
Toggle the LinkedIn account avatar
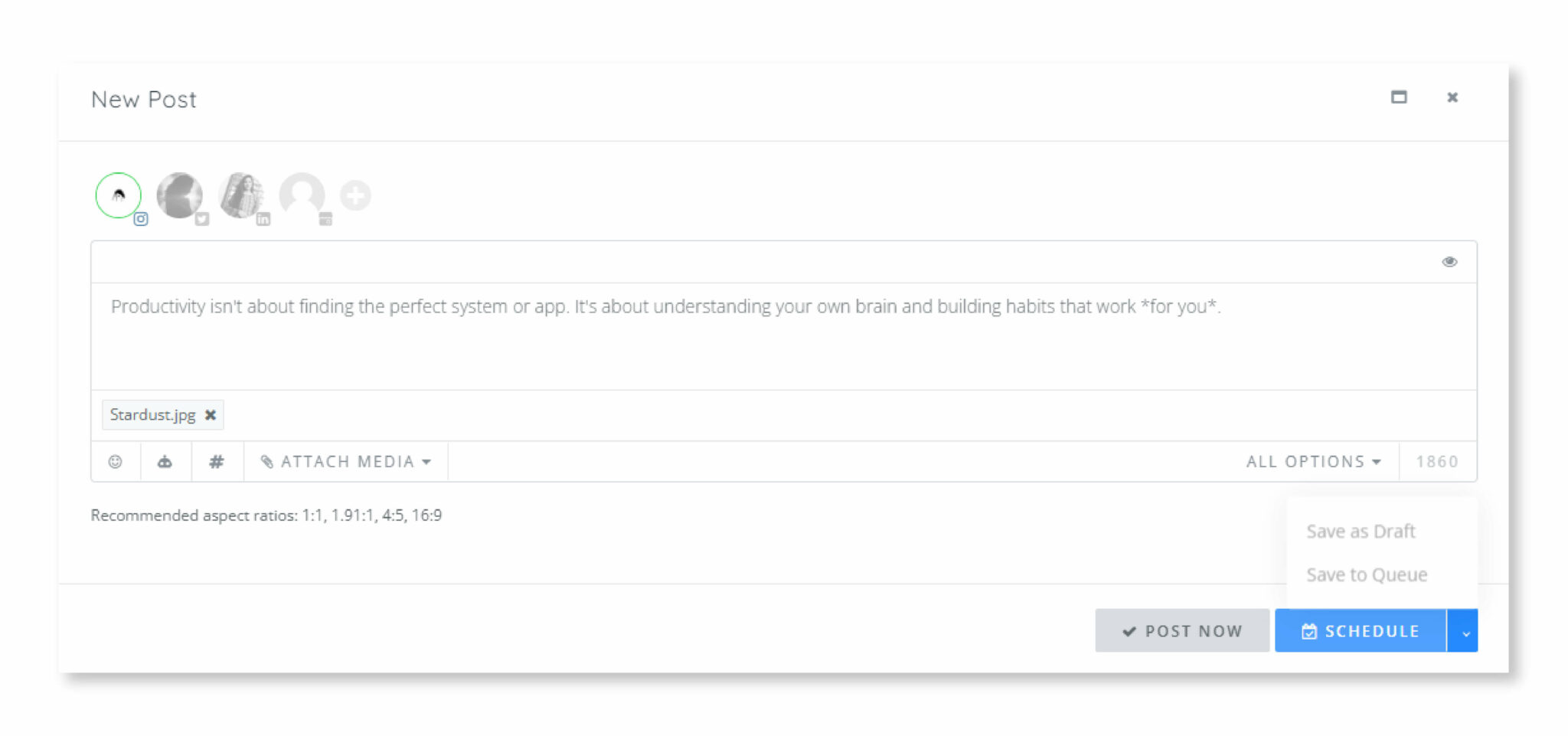[x=240, y=195]
